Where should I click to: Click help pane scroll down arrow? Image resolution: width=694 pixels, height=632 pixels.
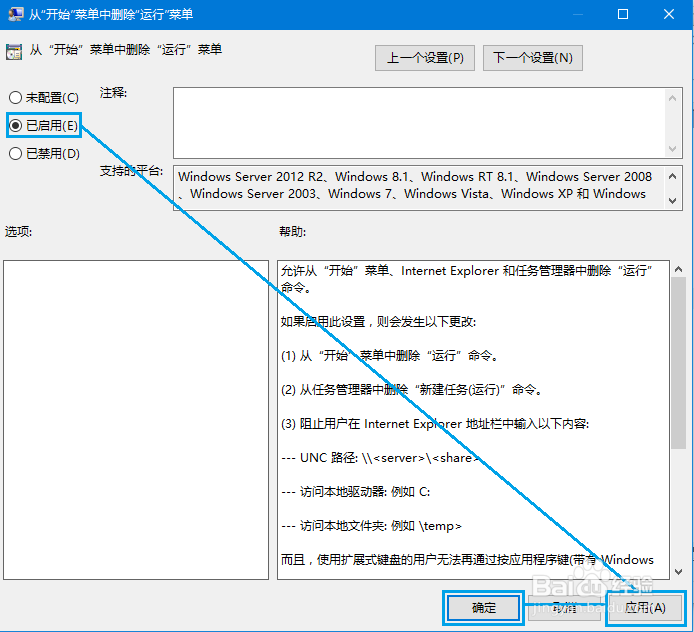(678, 571)
